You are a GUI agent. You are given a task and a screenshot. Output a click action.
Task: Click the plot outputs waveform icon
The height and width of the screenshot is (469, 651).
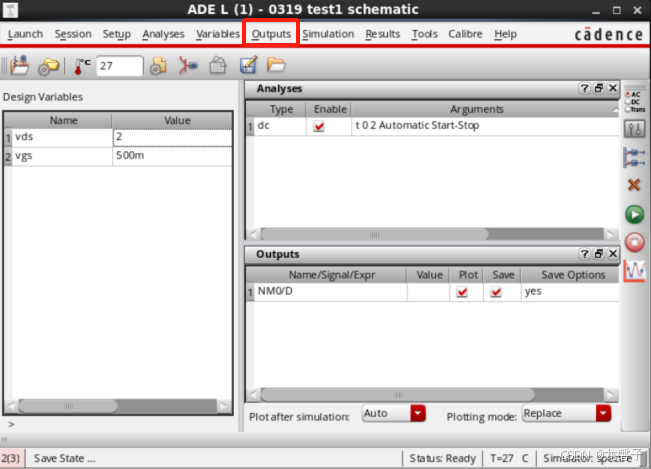(634, 271)
